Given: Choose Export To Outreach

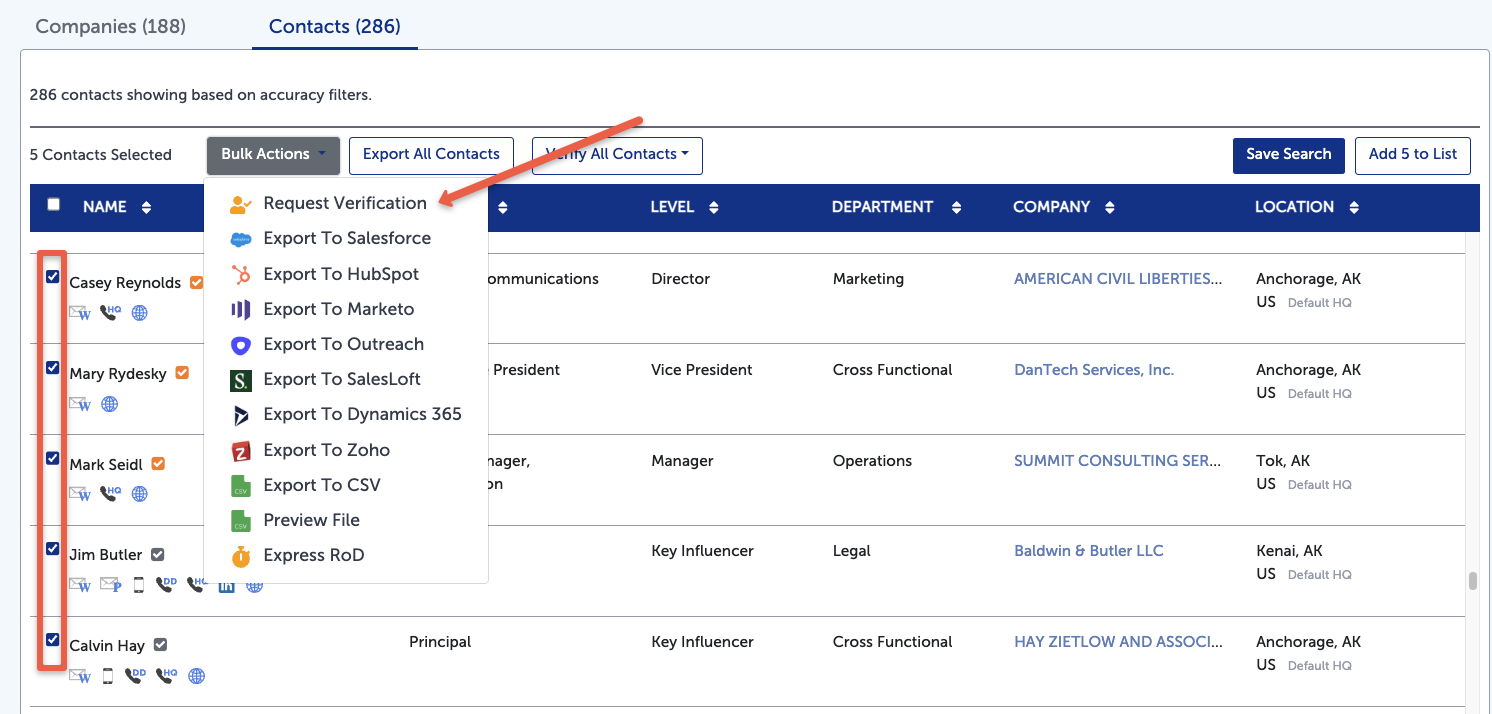Looking at the screenshot, I should [x=346, y=344].
